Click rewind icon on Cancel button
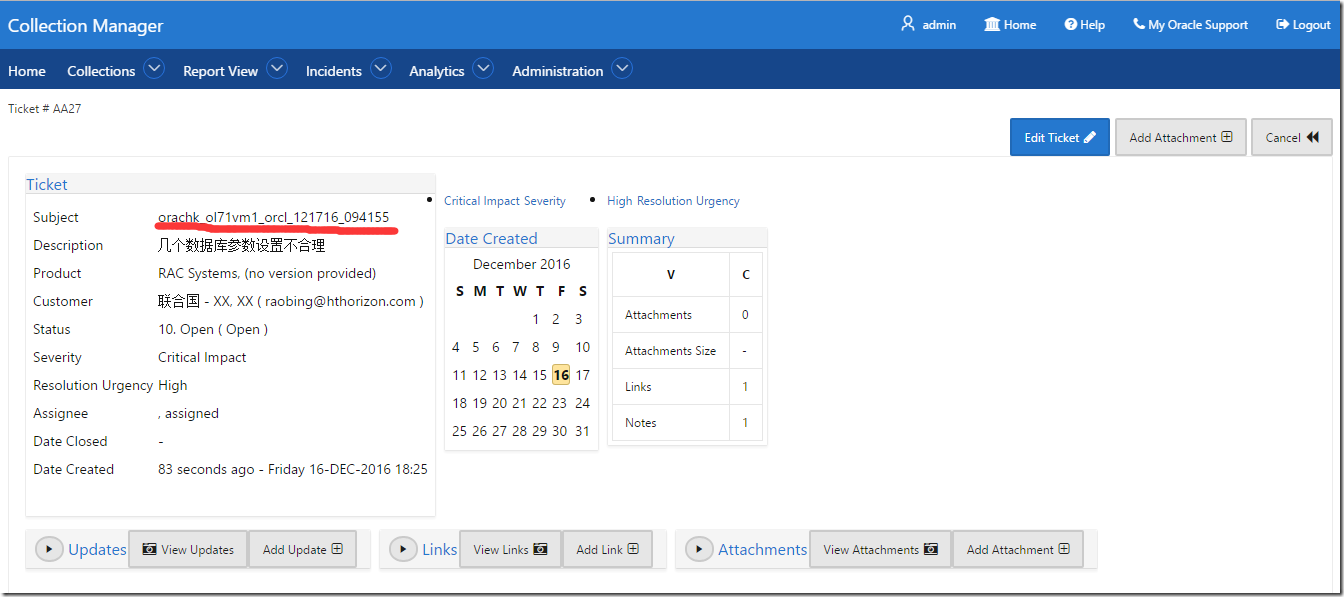Screen dimensions: 1344x597 click(1313, 138)
